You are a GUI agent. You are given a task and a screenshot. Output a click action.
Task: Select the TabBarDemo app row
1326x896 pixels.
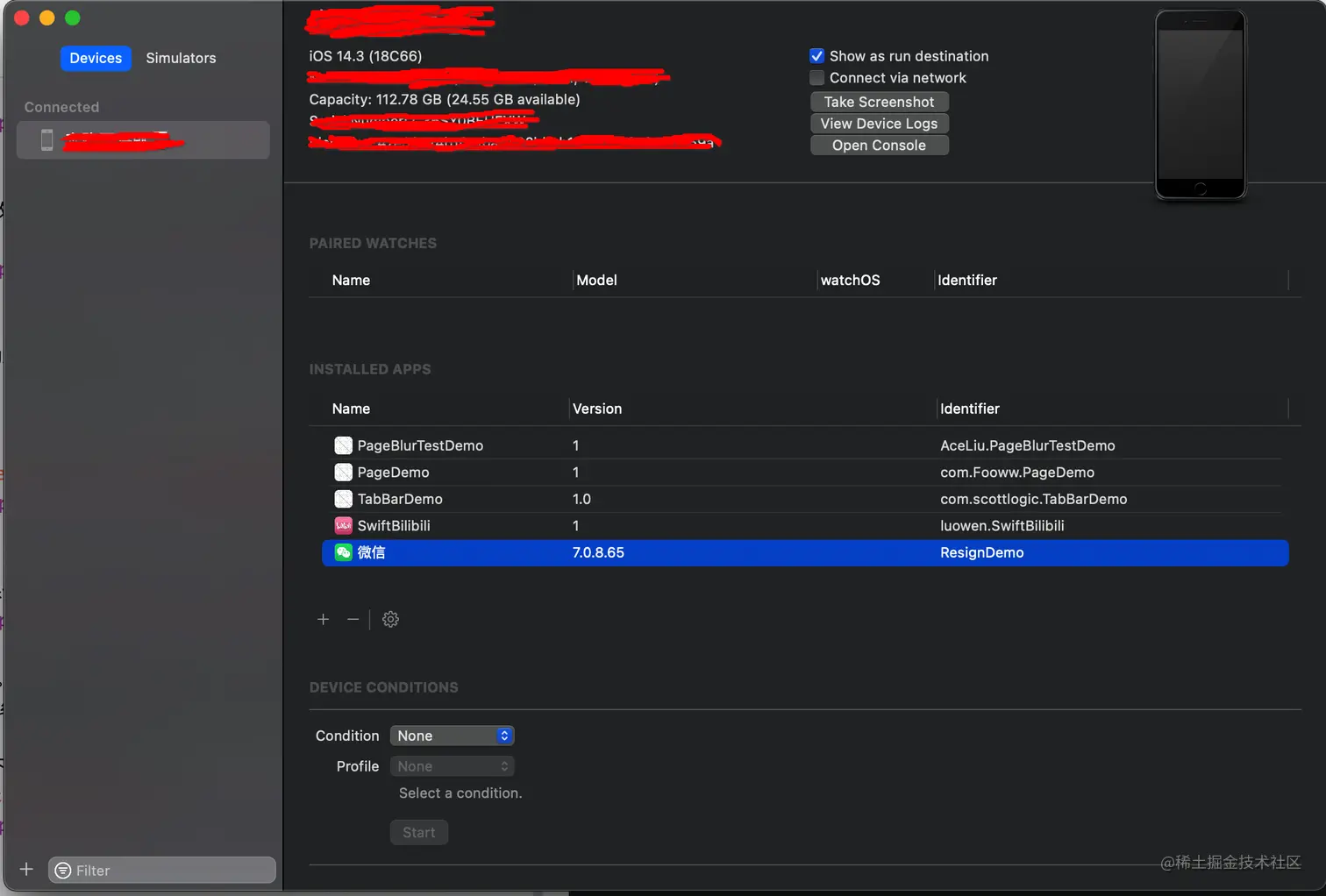pyautogui.click(x=805, y=499)
